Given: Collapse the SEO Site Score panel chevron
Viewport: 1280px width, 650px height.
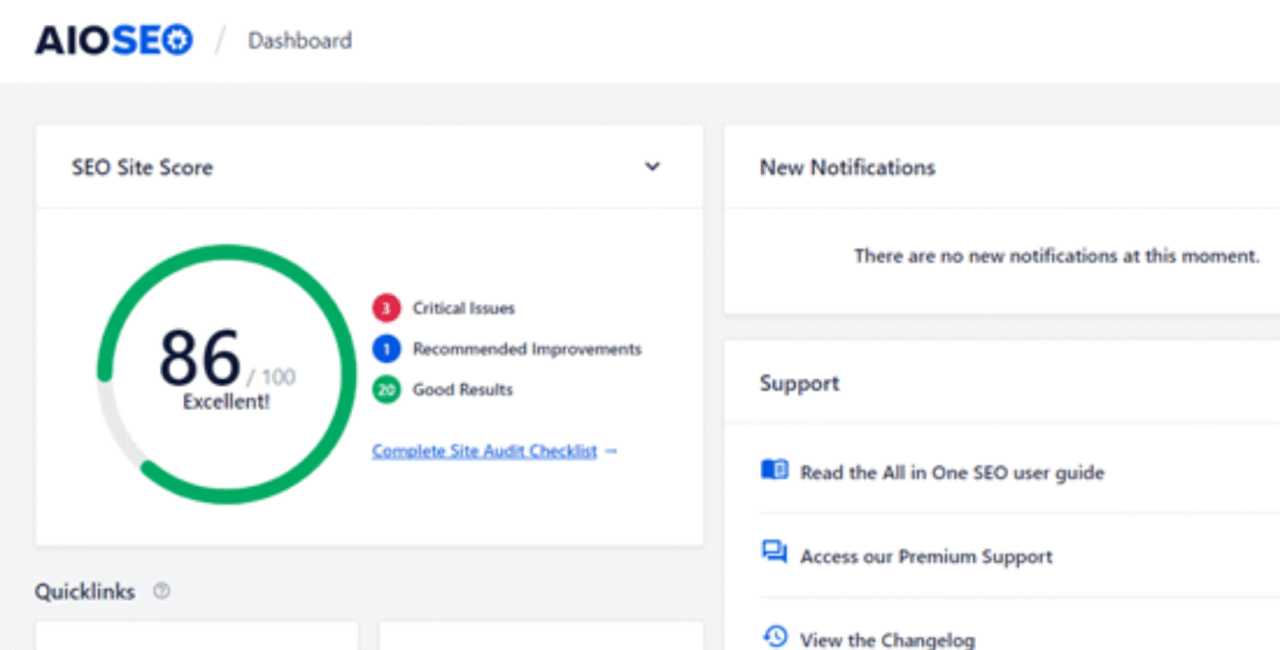Looking at the screenshot, I should point(652,167).
